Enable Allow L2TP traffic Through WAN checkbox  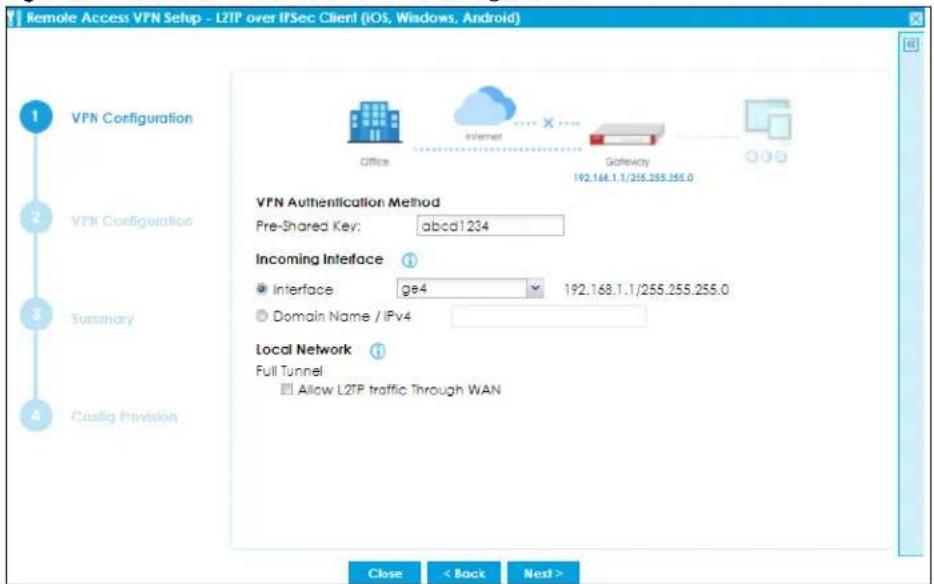click(x=287, y=390)
